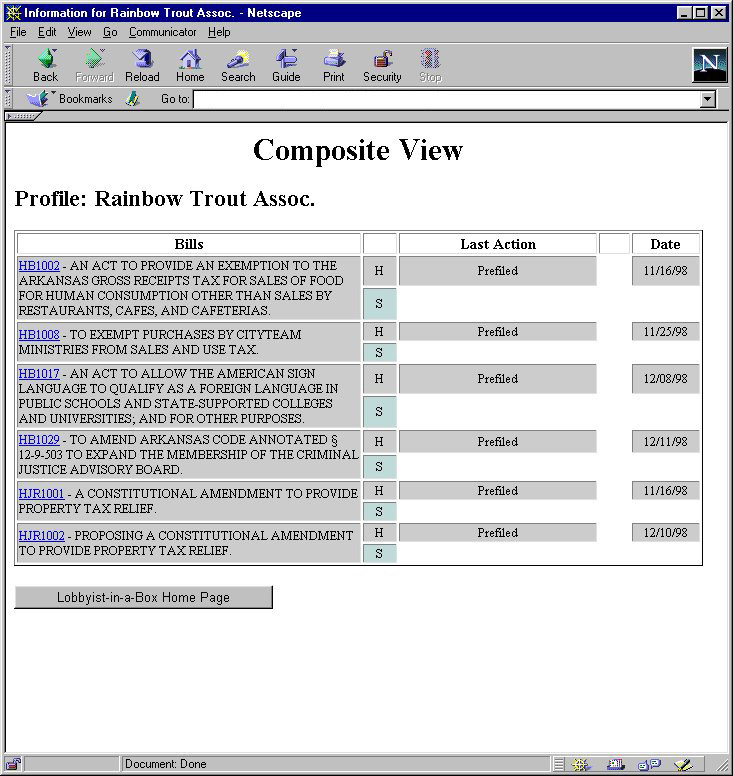Click the Netscape N logo
The height and width of the screenshot is (776, 733).
[x=709, y=65]
